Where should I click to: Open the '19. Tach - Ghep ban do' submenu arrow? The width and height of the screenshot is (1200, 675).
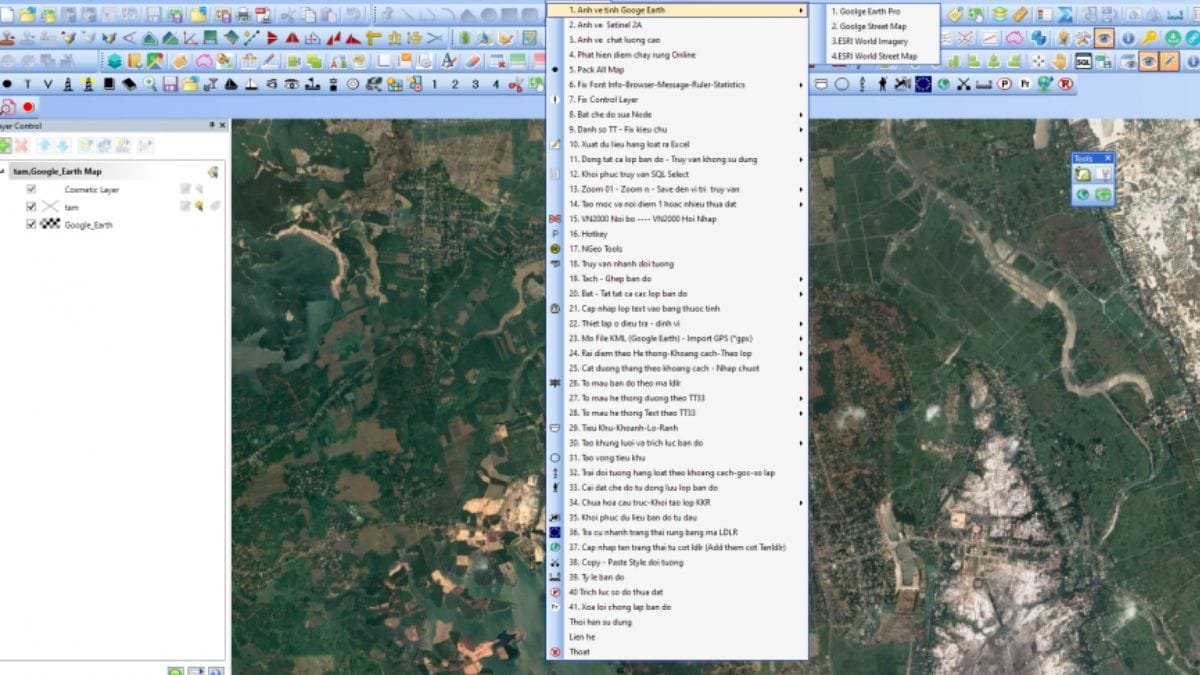point(799,278)
